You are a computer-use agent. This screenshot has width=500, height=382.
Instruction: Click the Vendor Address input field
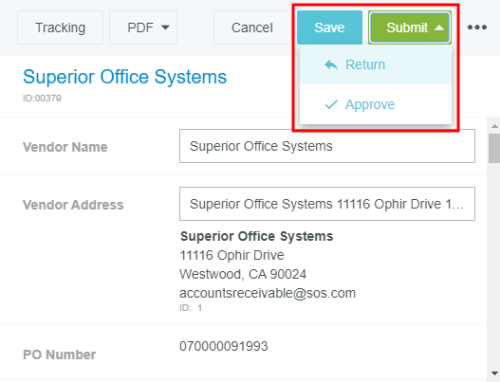(327, 204)
